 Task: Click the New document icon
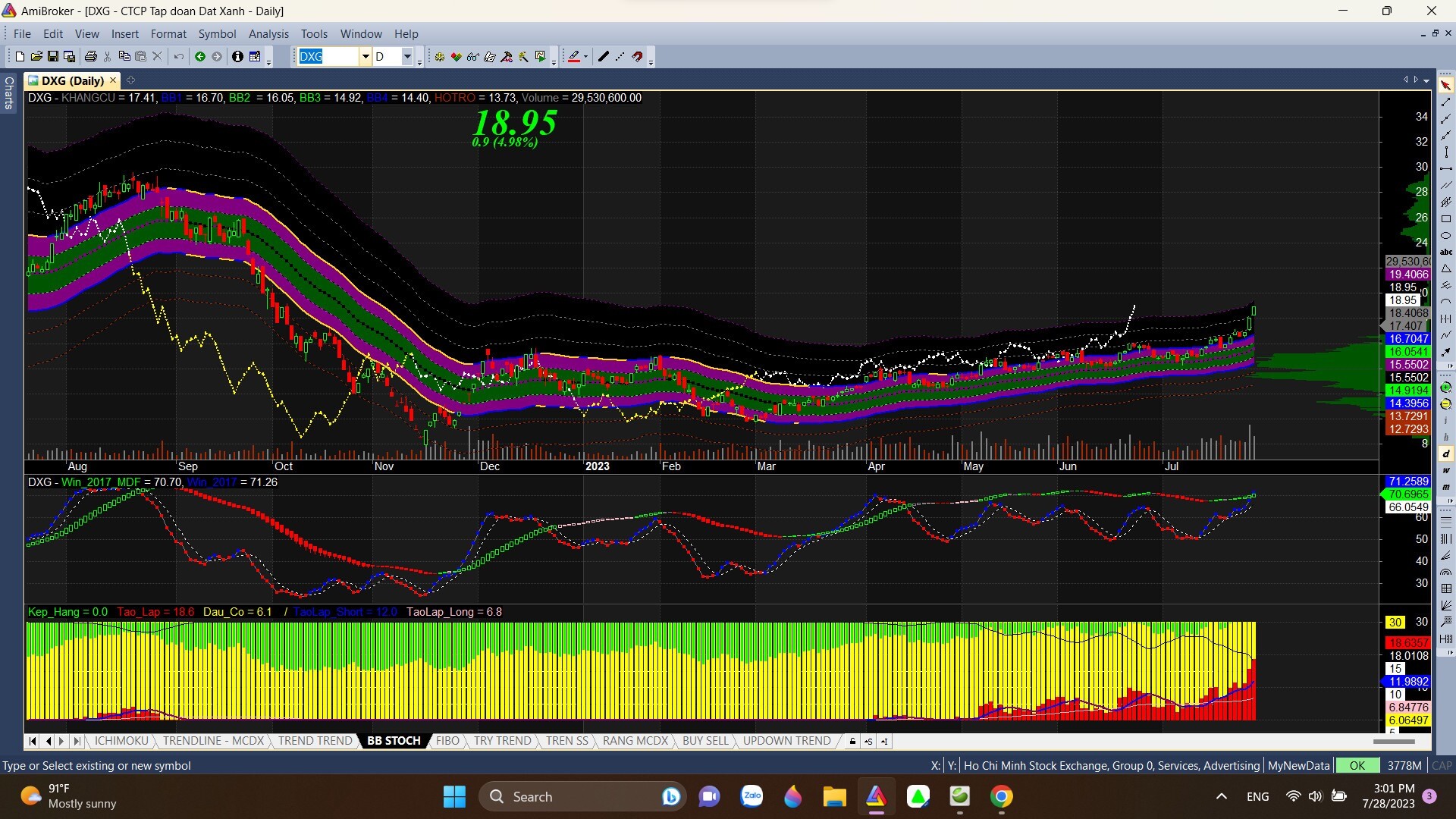tap(20, 56)
